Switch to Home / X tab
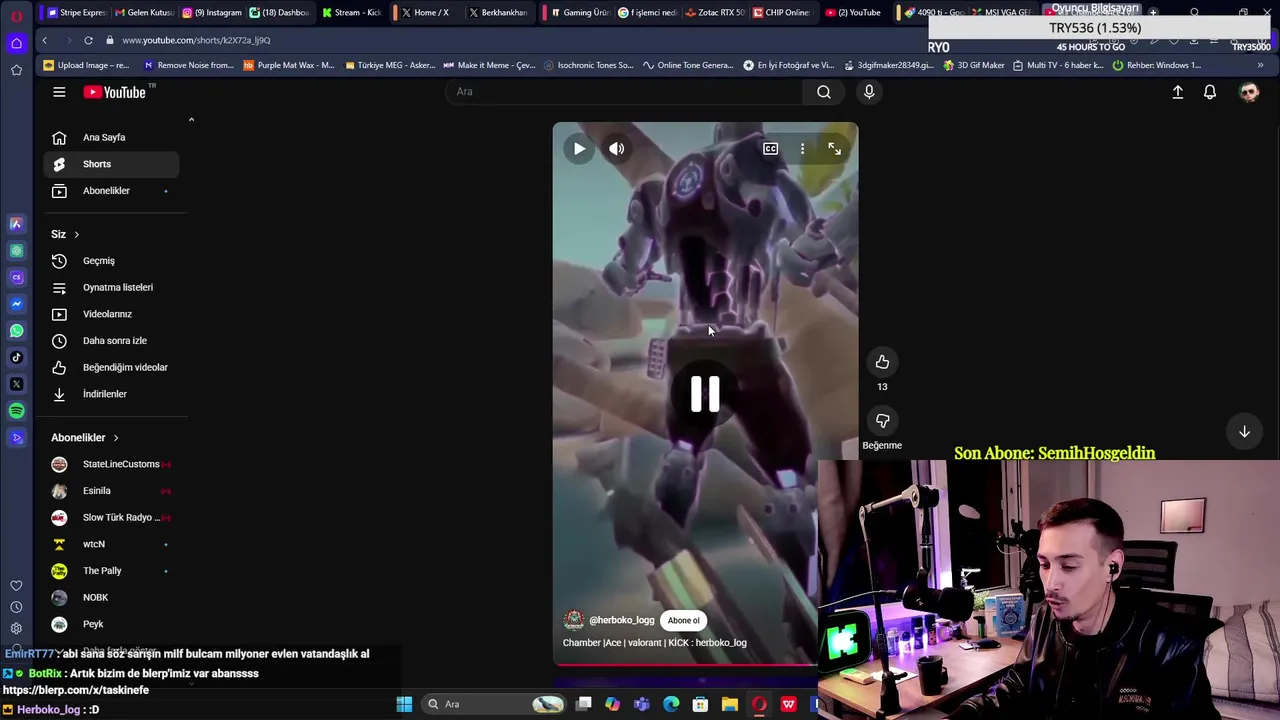Image resolution: width=1280 pixels, height=720 pixels. (425, 13)
